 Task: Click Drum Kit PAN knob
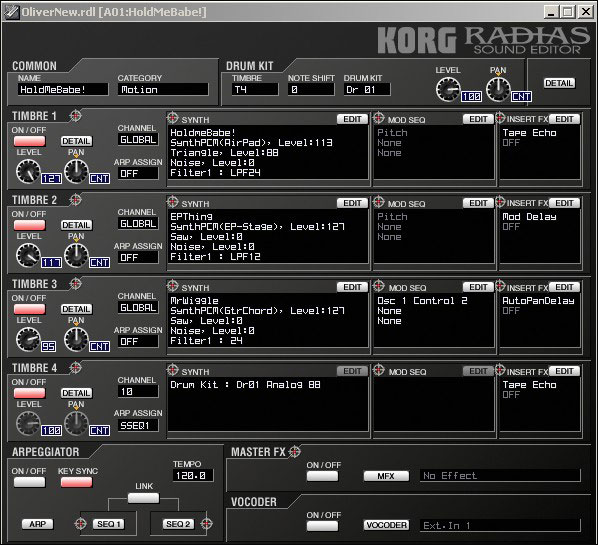pos(498,90)
